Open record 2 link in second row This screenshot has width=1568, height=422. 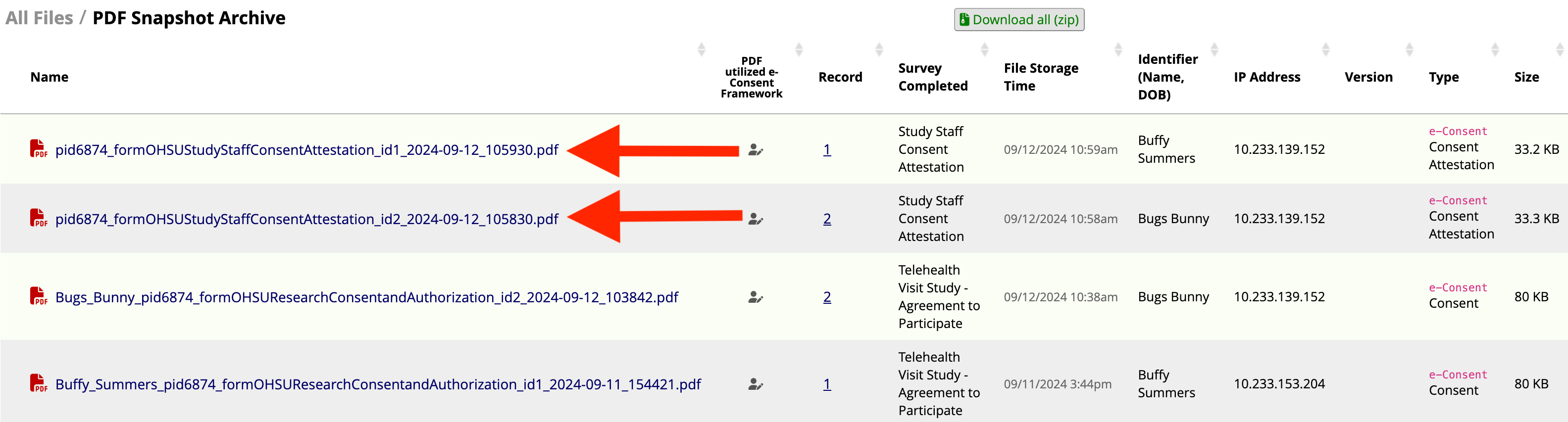click(x=827, y=219)
